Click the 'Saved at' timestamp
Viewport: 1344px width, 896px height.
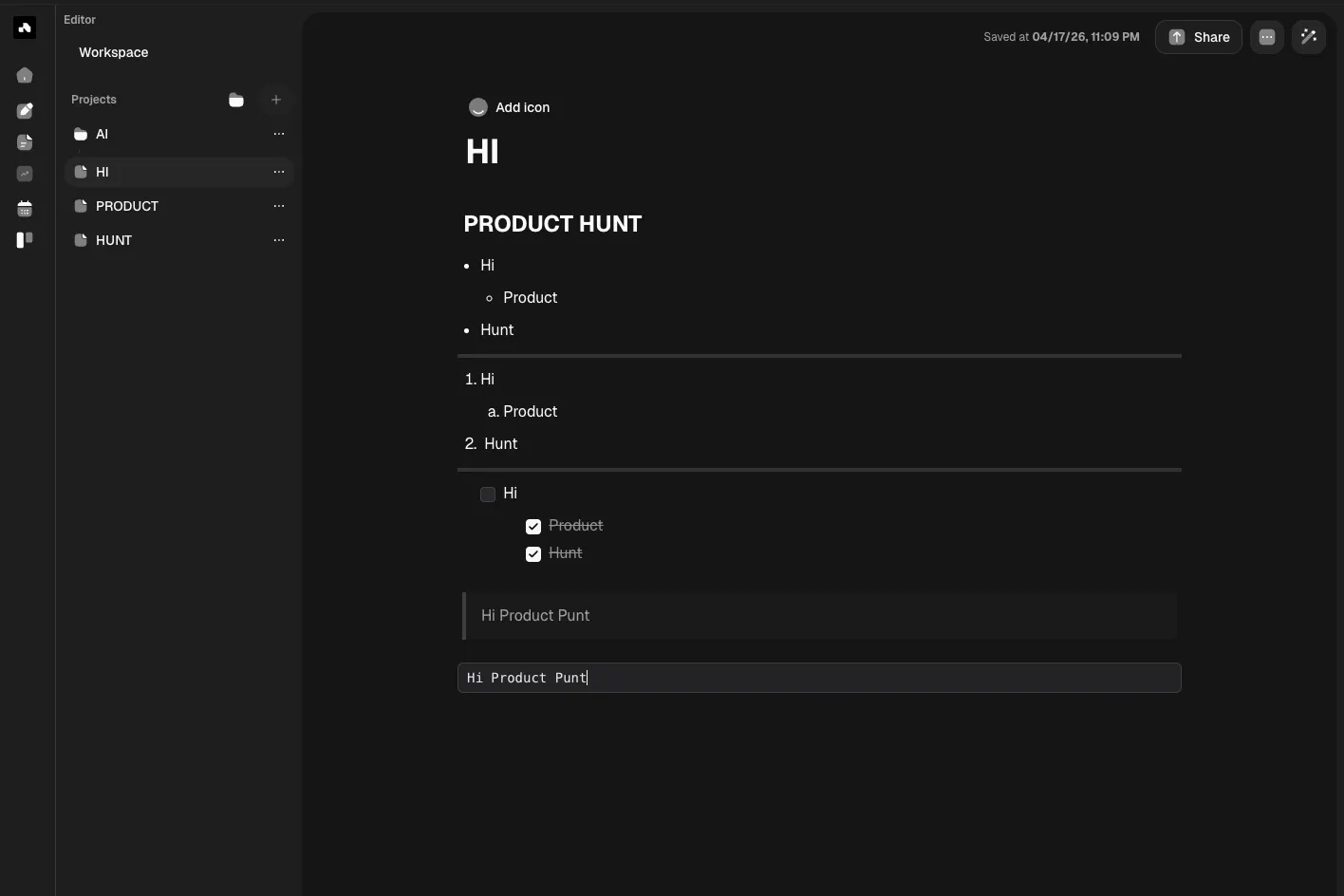(x=1062, y=37)
